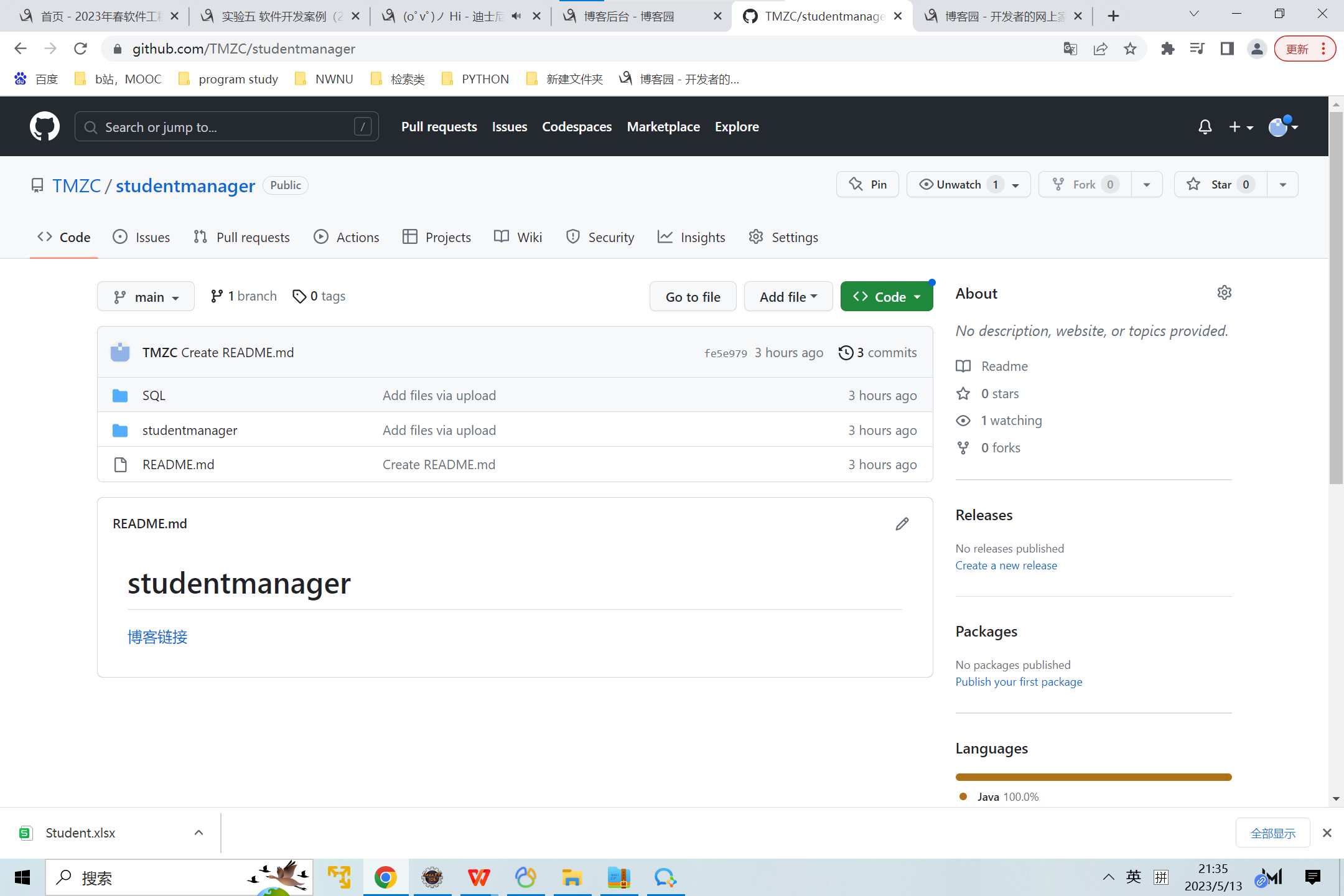Open About settings gear icon

coord(1224,293)
